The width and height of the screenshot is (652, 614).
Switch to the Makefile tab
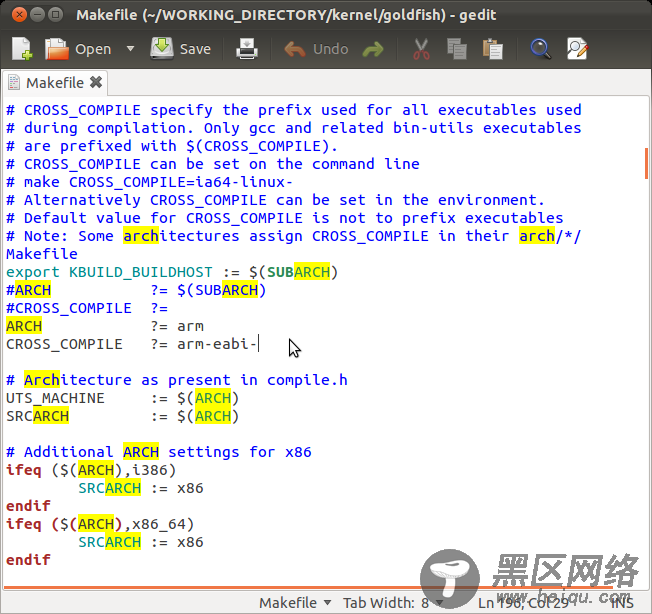(x=55, y=83)
